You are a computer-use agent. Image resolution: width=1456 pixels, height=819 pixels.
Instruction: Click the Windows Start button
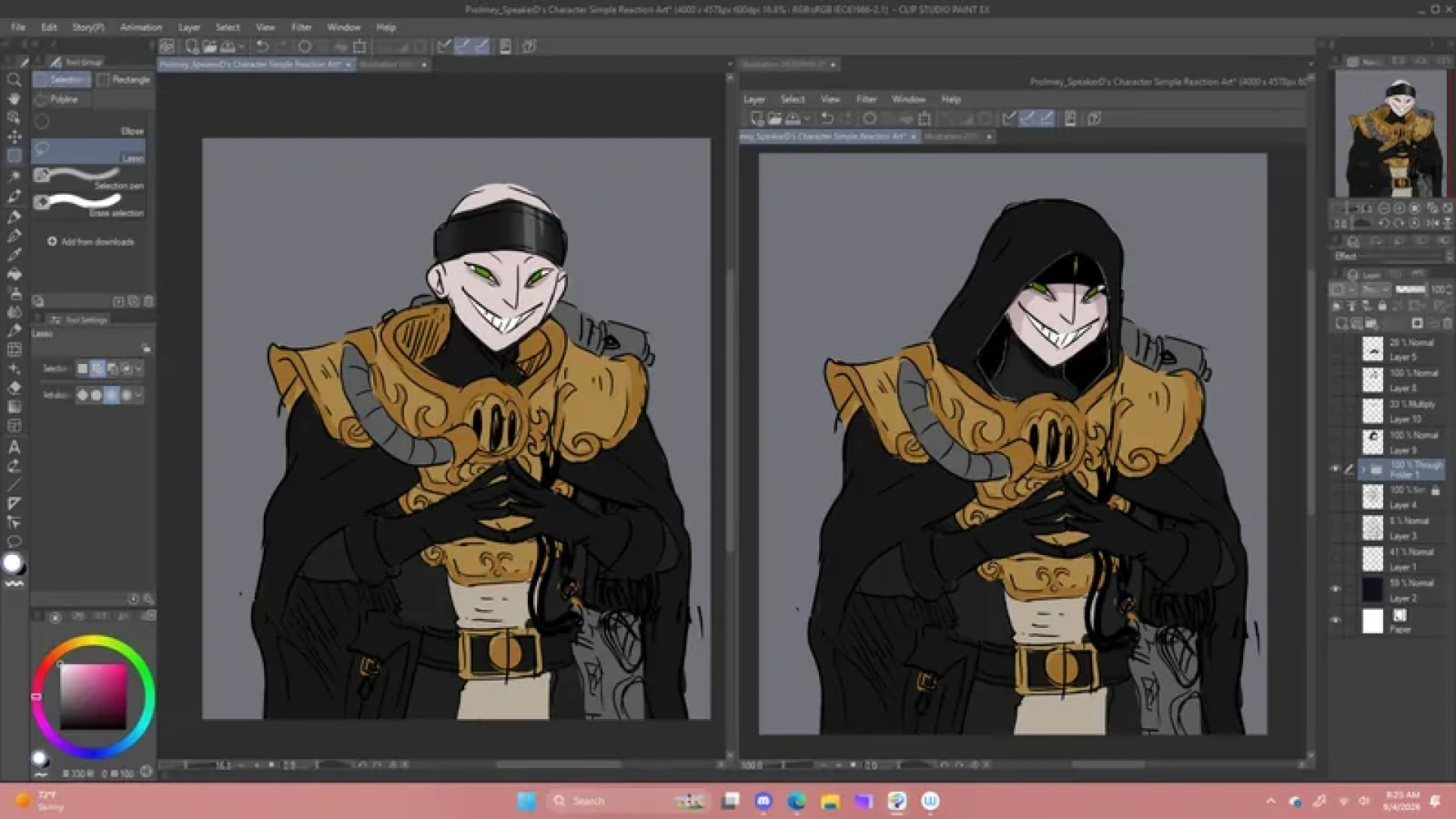point(526,801)
